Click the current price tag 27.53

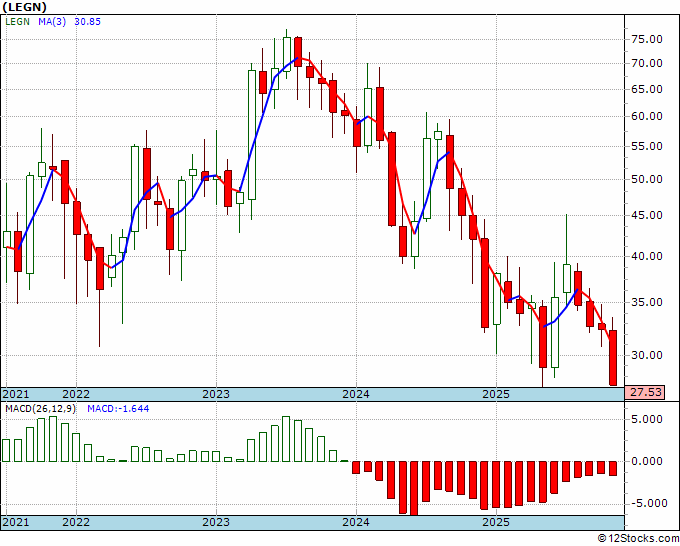click(x=645, y=392)
